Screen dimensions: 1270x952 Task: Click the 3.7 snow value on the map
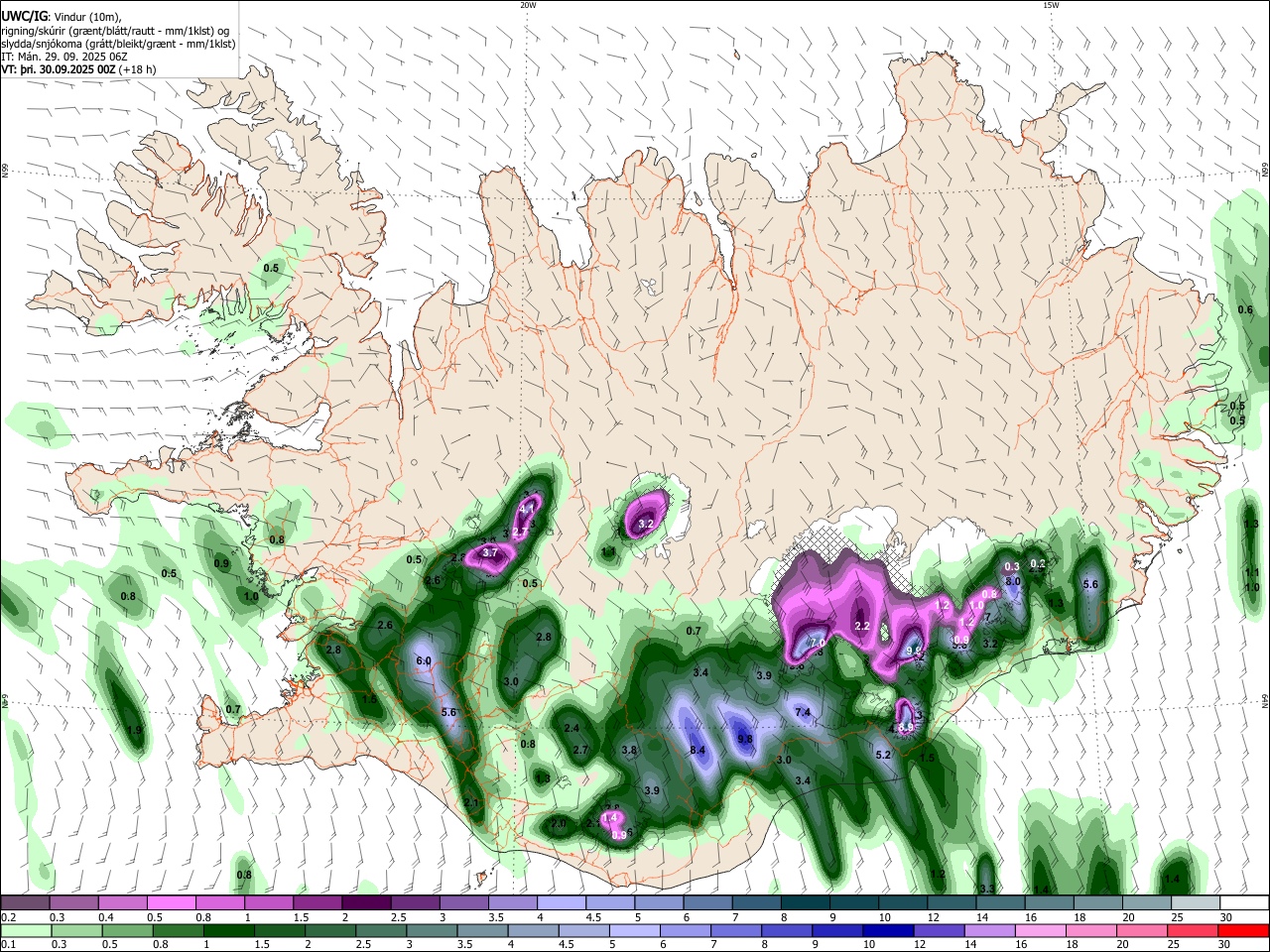[489, 552]
